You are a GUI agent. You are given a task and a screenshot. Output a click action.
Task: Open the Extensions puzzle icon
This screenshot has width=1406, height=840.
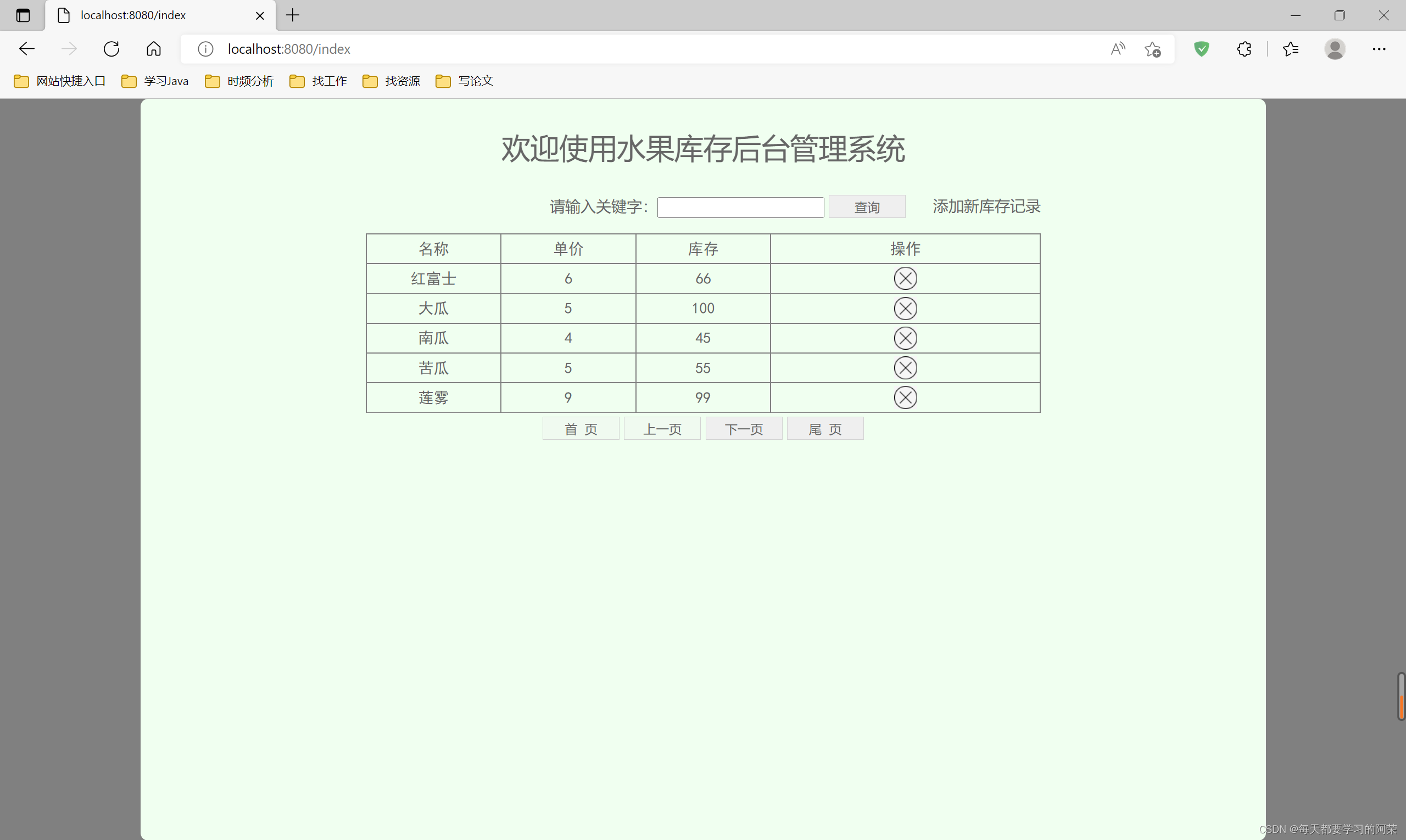1244,49
